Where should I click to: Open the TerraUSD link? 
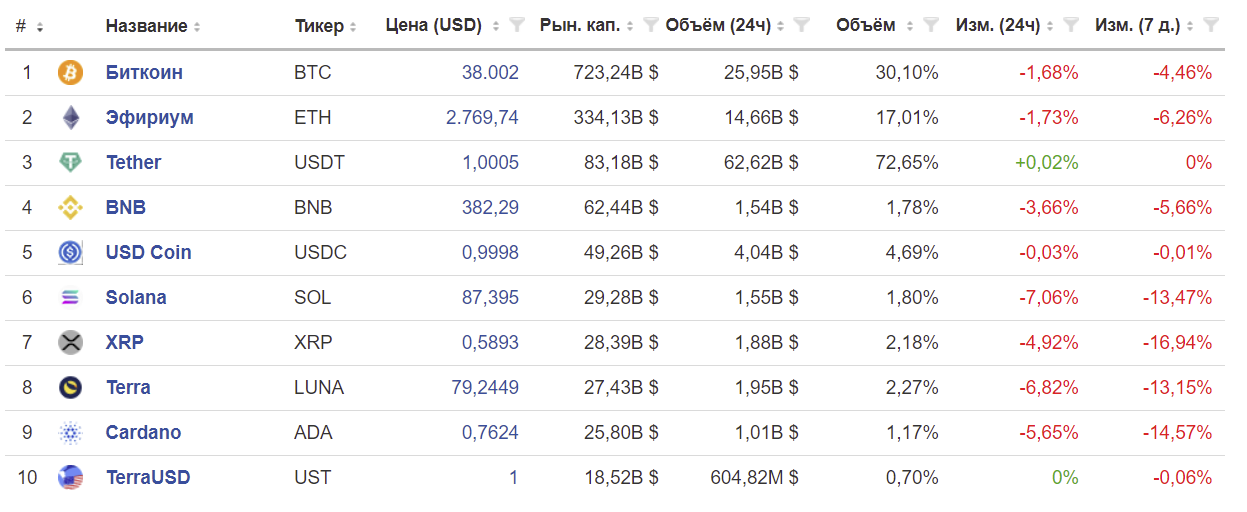coord(147,477)
